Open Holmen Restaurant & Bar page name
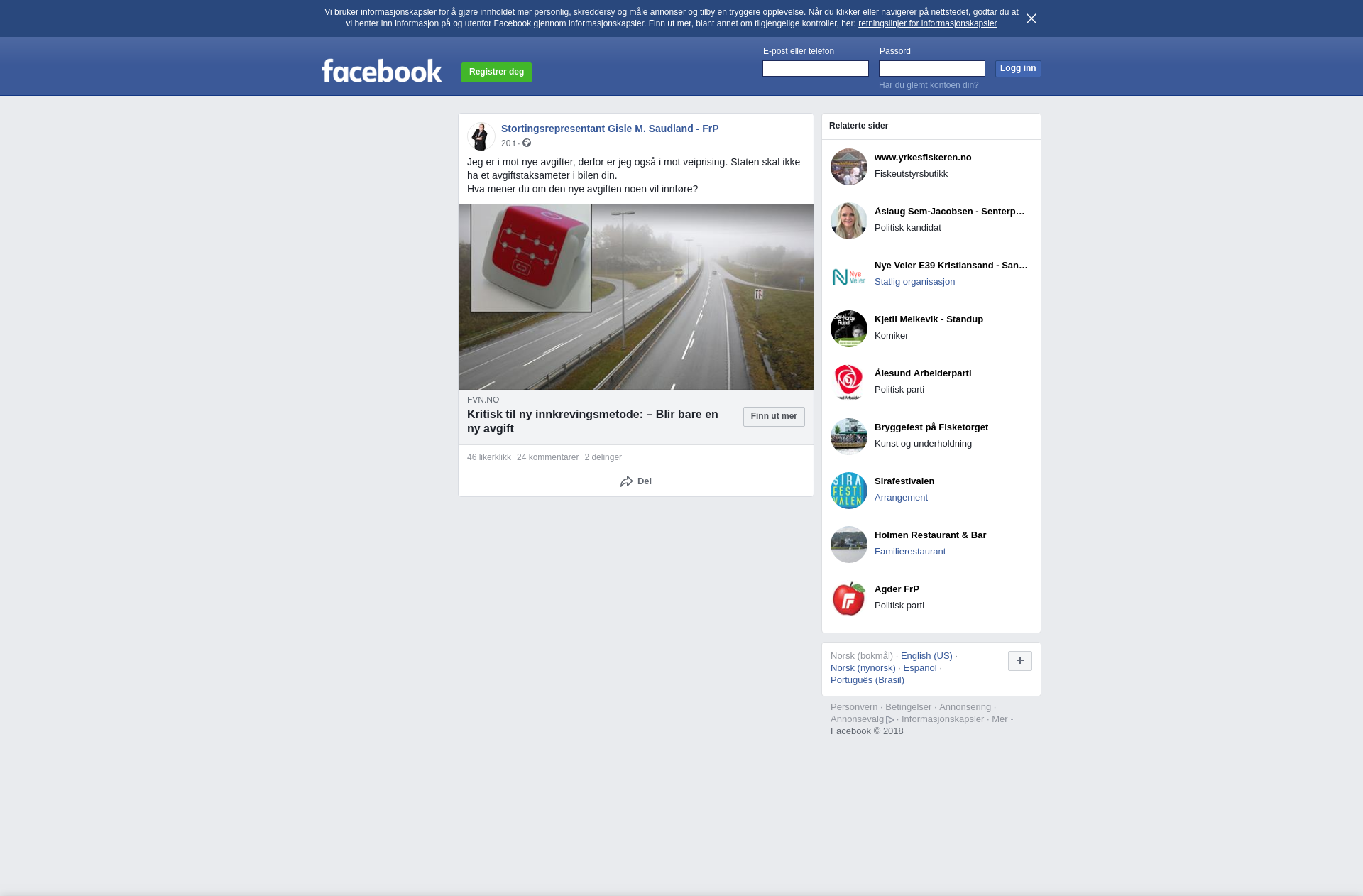 930,535
